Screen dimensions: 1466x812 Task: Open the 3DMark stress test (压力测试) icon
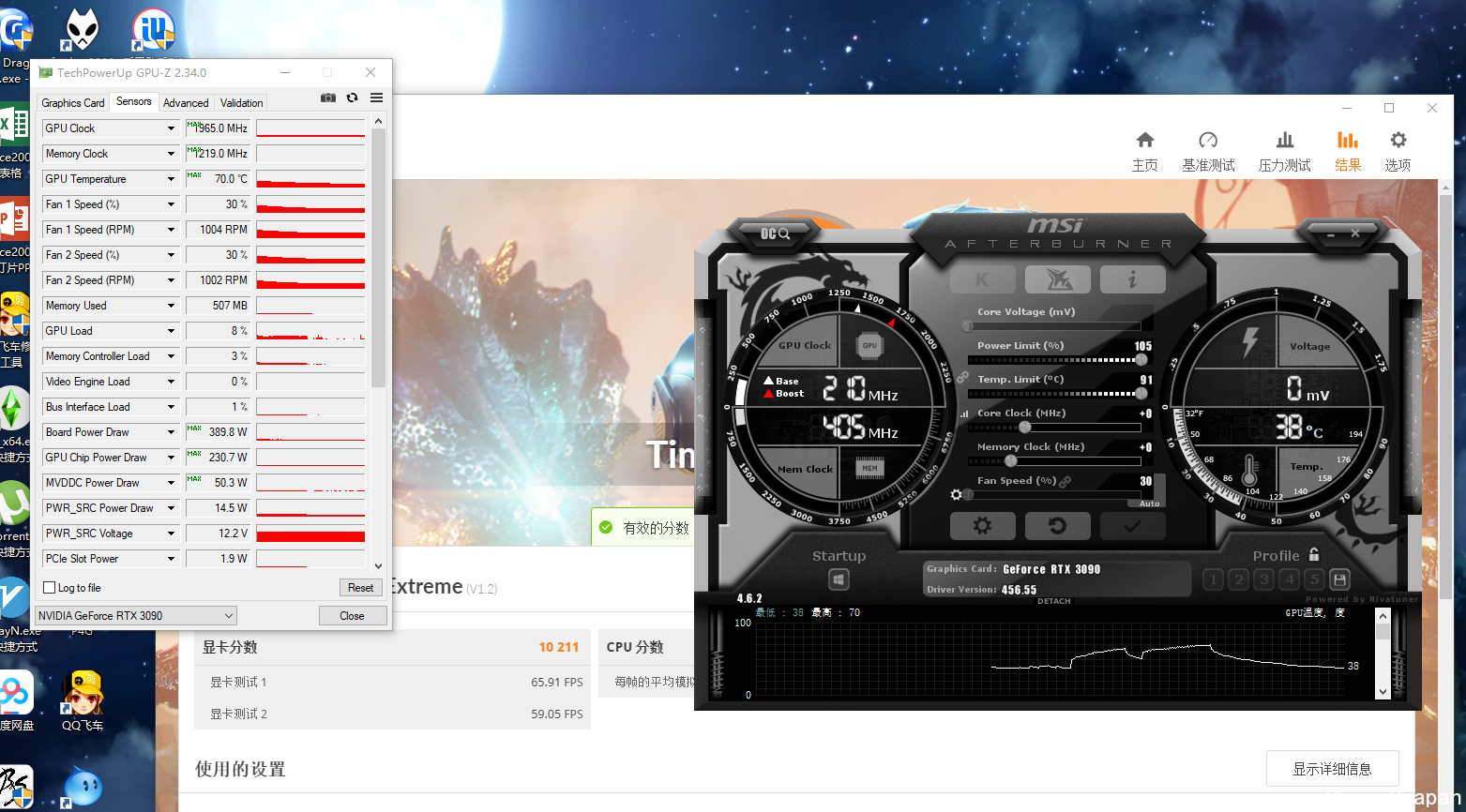tap(1285, 152)
